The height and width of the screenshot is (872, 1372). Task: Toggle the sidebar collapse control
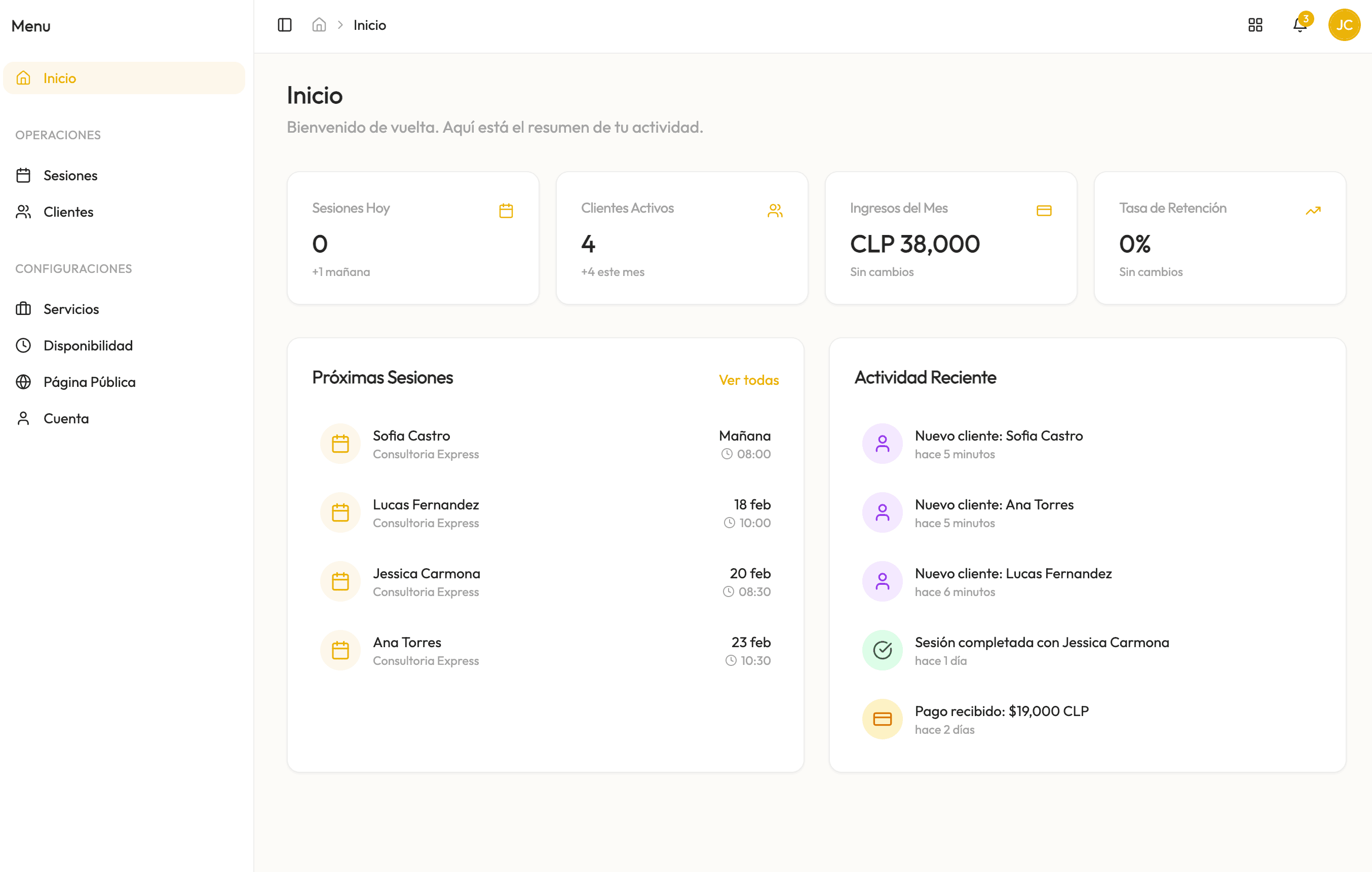(284, 24)
